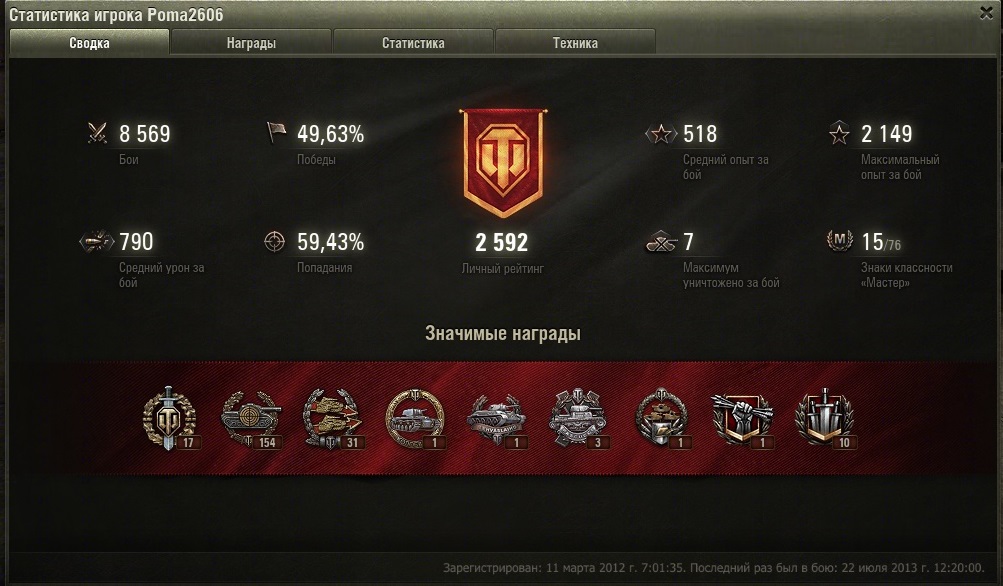Switch to the Награды tab

[251, 43]
